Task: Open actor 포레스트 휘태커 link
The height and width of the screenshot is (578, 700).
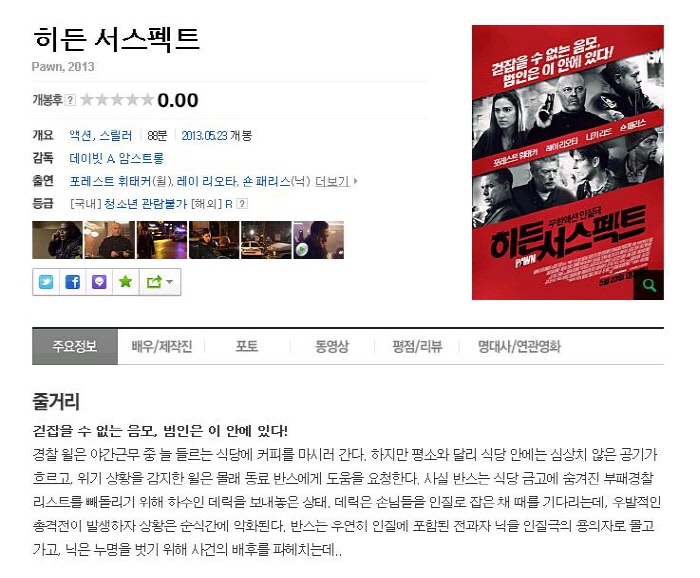Action: coord(110,181)
